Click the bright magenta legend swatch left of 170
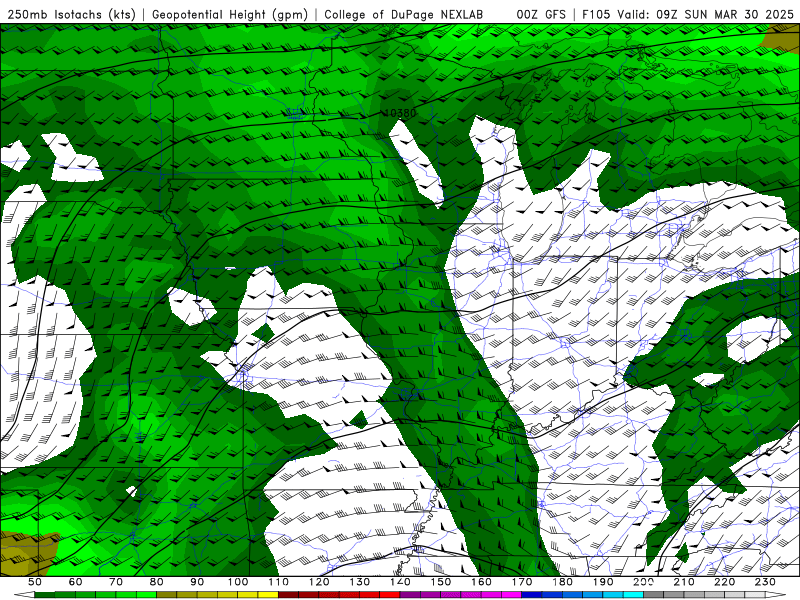Viewport: 800px width, 600px height. [512, 595]
